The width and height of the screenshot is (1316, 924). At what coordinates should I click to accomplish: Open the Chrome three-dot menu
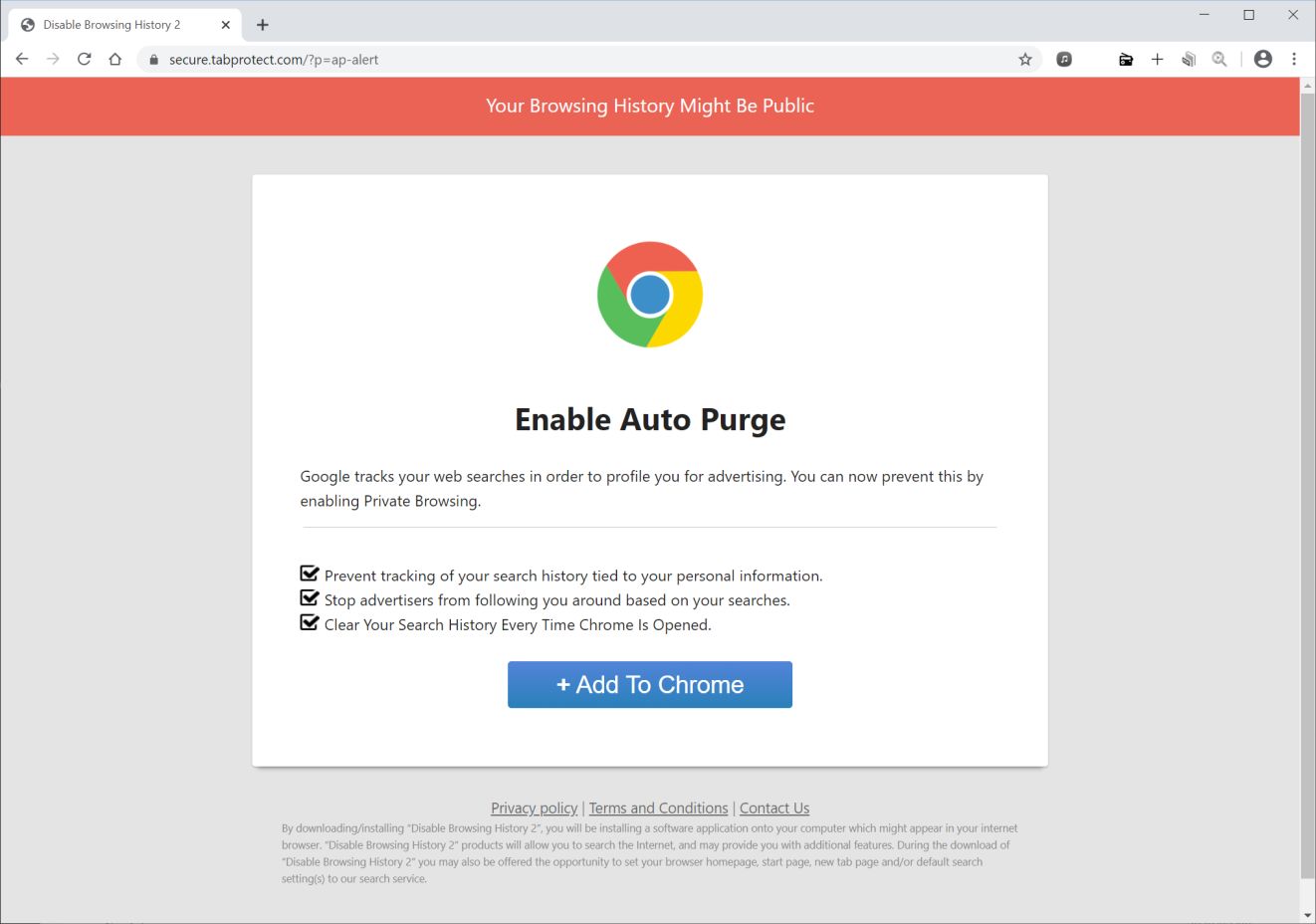pyautogui.click(x=1294, y=59)
